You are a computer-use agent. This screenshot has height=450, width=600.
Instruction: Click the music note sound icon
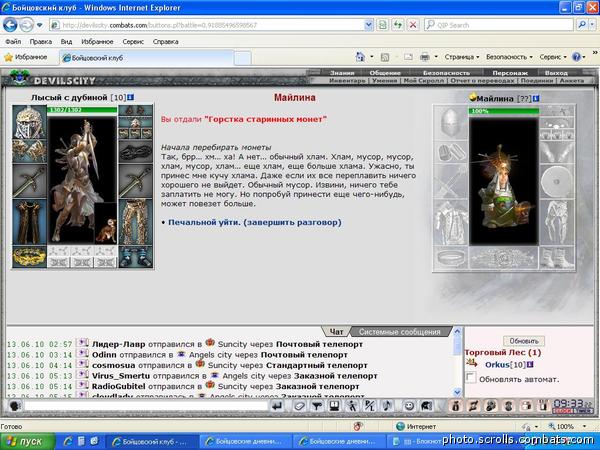click(x=387, y=406)
